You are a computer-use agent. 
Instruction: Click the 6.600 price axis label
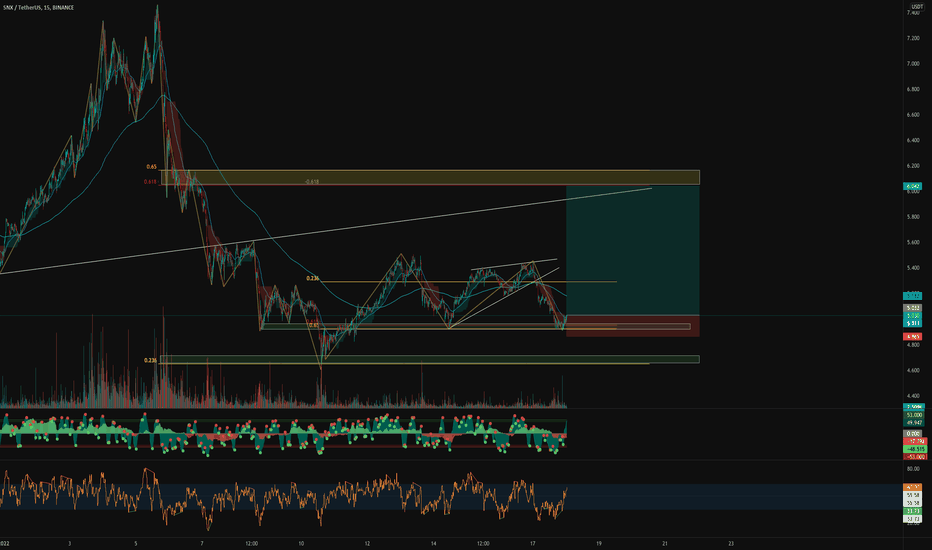click(913, 115)
